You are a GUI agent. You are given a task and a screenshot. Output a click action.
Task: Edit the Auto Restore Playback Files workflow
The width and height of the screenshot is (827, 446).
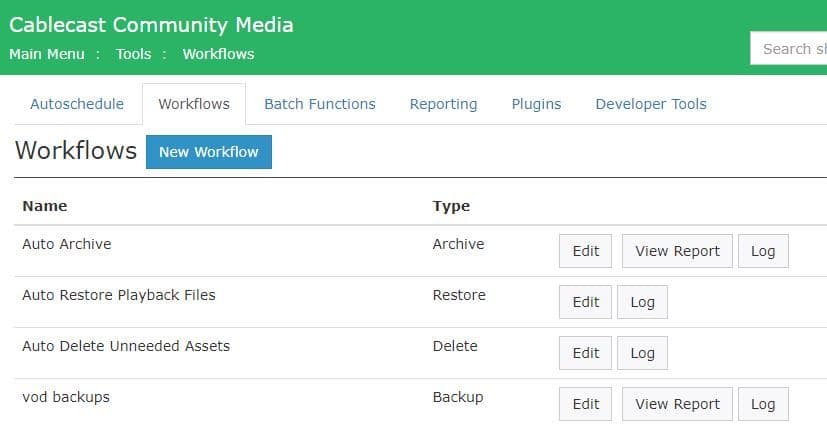click(585, 302)
